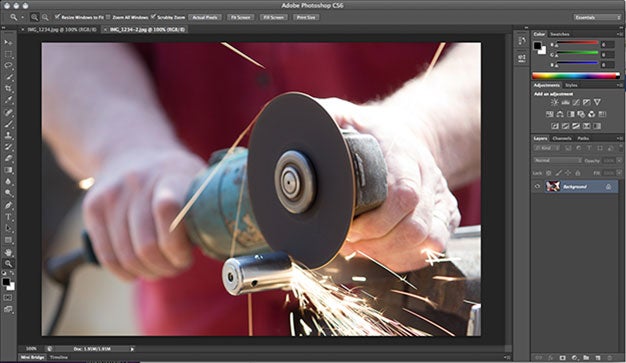
Task: Add a Brightness/Contrast adjustment
Action: 555,102
